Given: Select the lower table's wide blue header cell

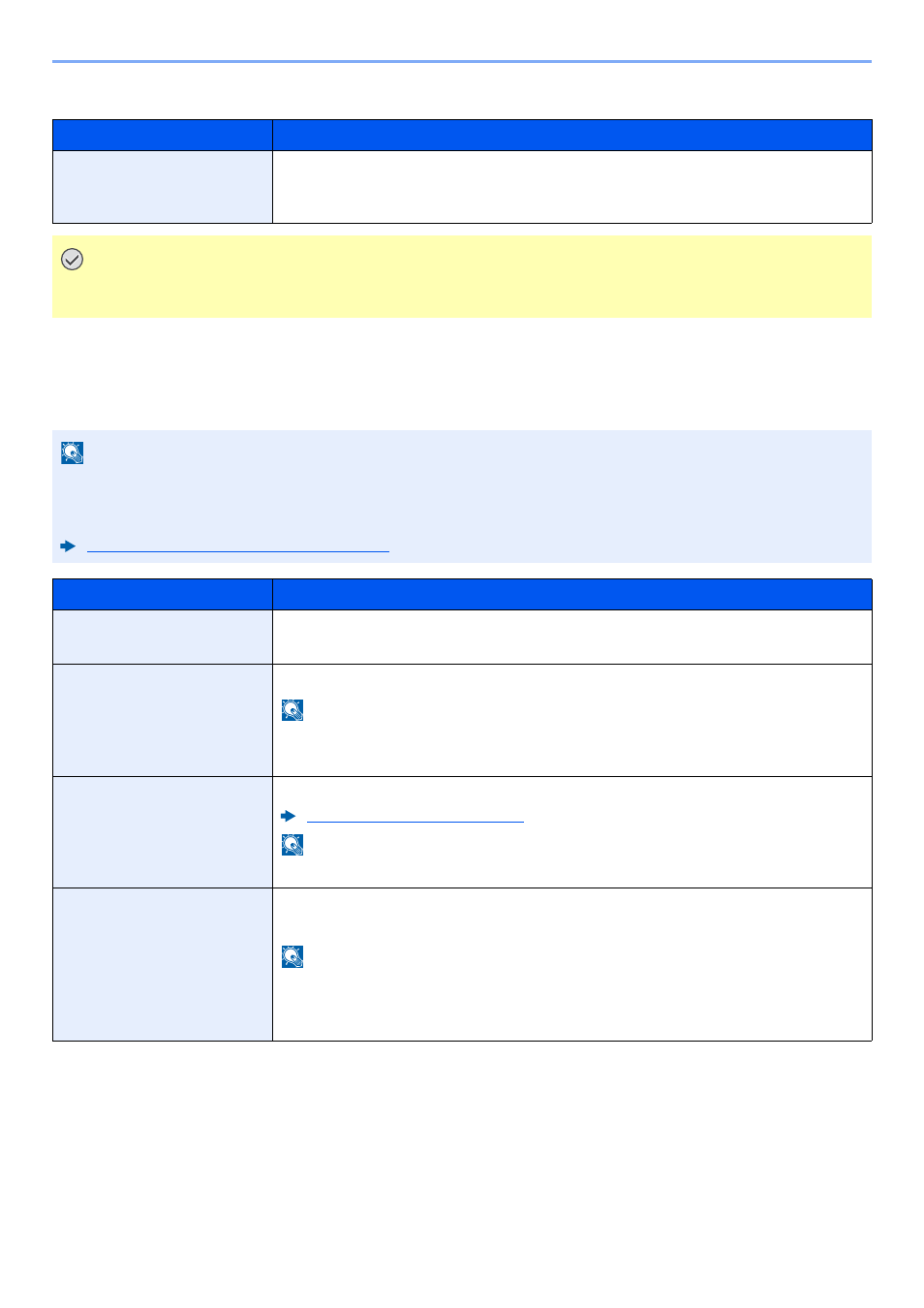Looking at the screenshot, I should [572, 594].
